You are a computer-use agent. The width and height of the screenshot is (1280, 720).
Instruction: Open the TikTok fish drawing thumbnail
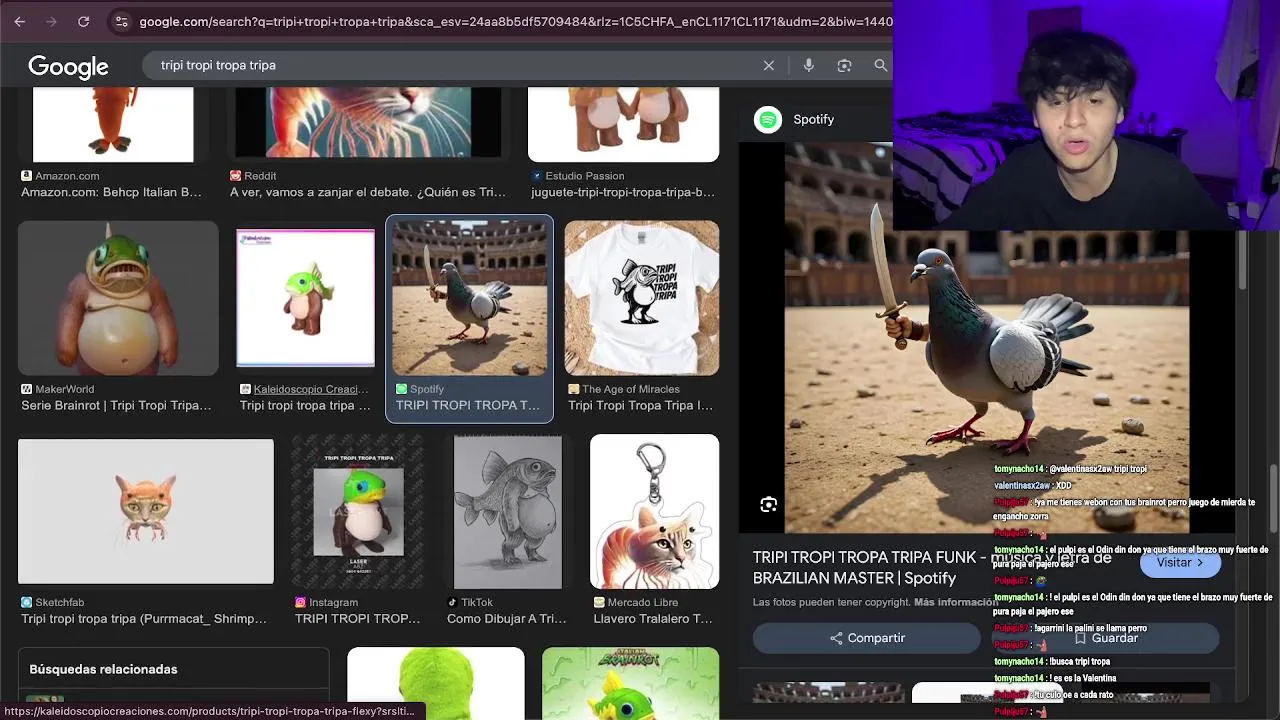pos(507,511)
